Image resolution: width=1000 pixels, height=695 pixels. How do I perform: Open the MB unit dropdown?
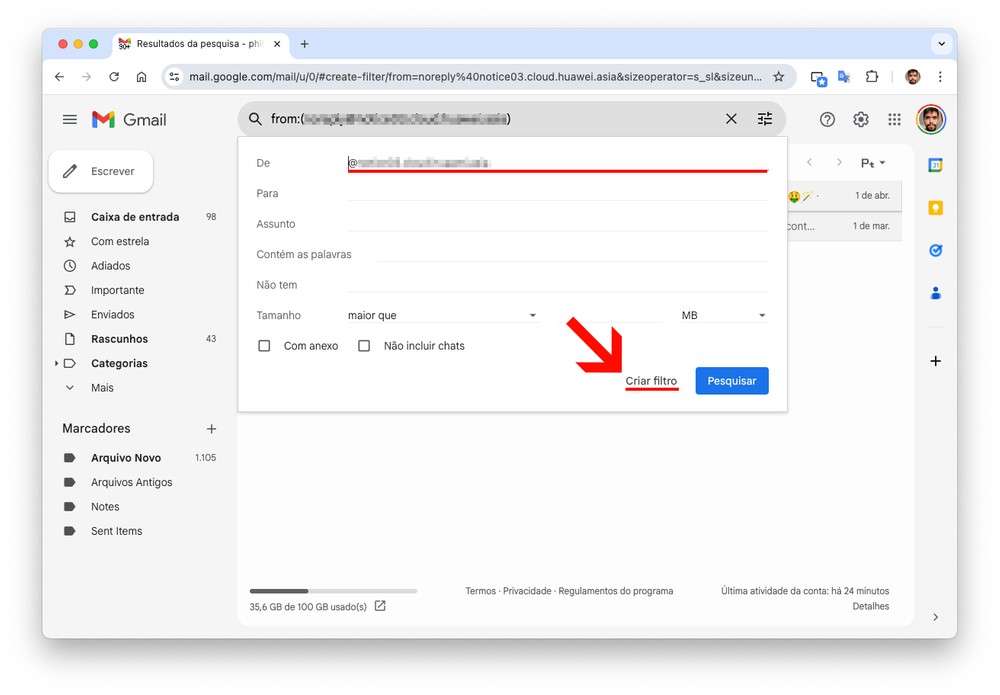click(x=723, y=316)
